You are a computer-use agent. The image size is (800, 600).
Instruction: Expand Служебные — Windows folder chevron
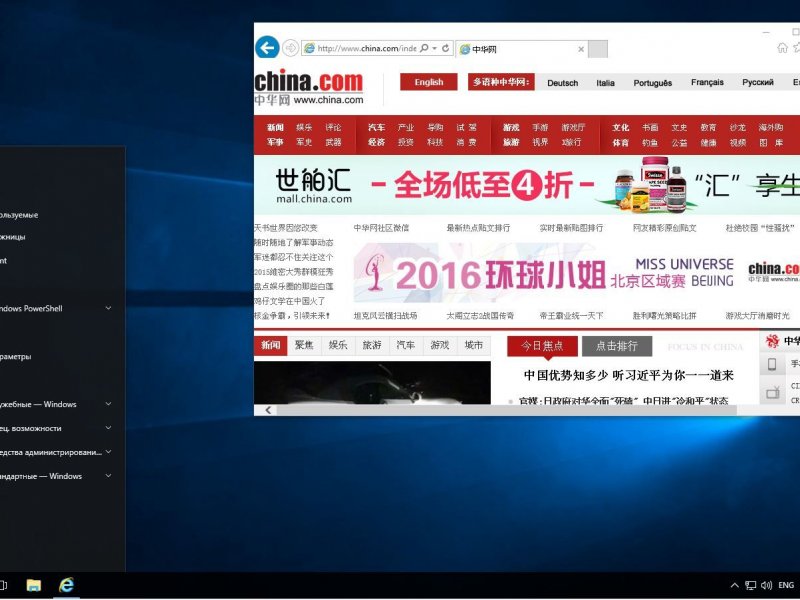[108, 404]
